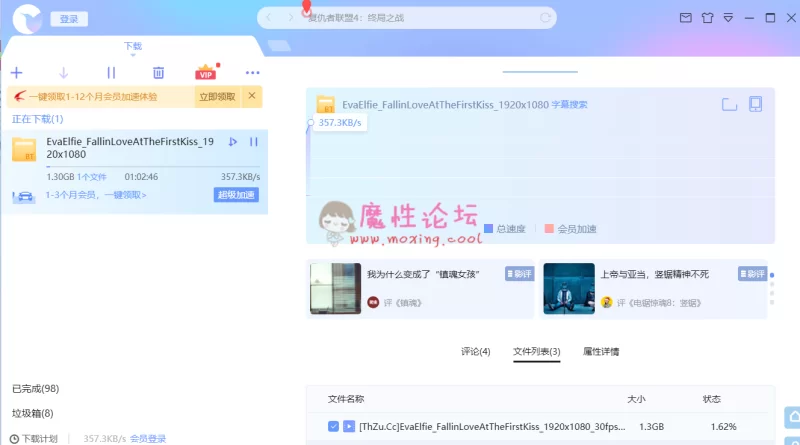This screenshot has height=445, width=800.
Task: Click the blue car acceleration icon
Action: tap(23, 196)
